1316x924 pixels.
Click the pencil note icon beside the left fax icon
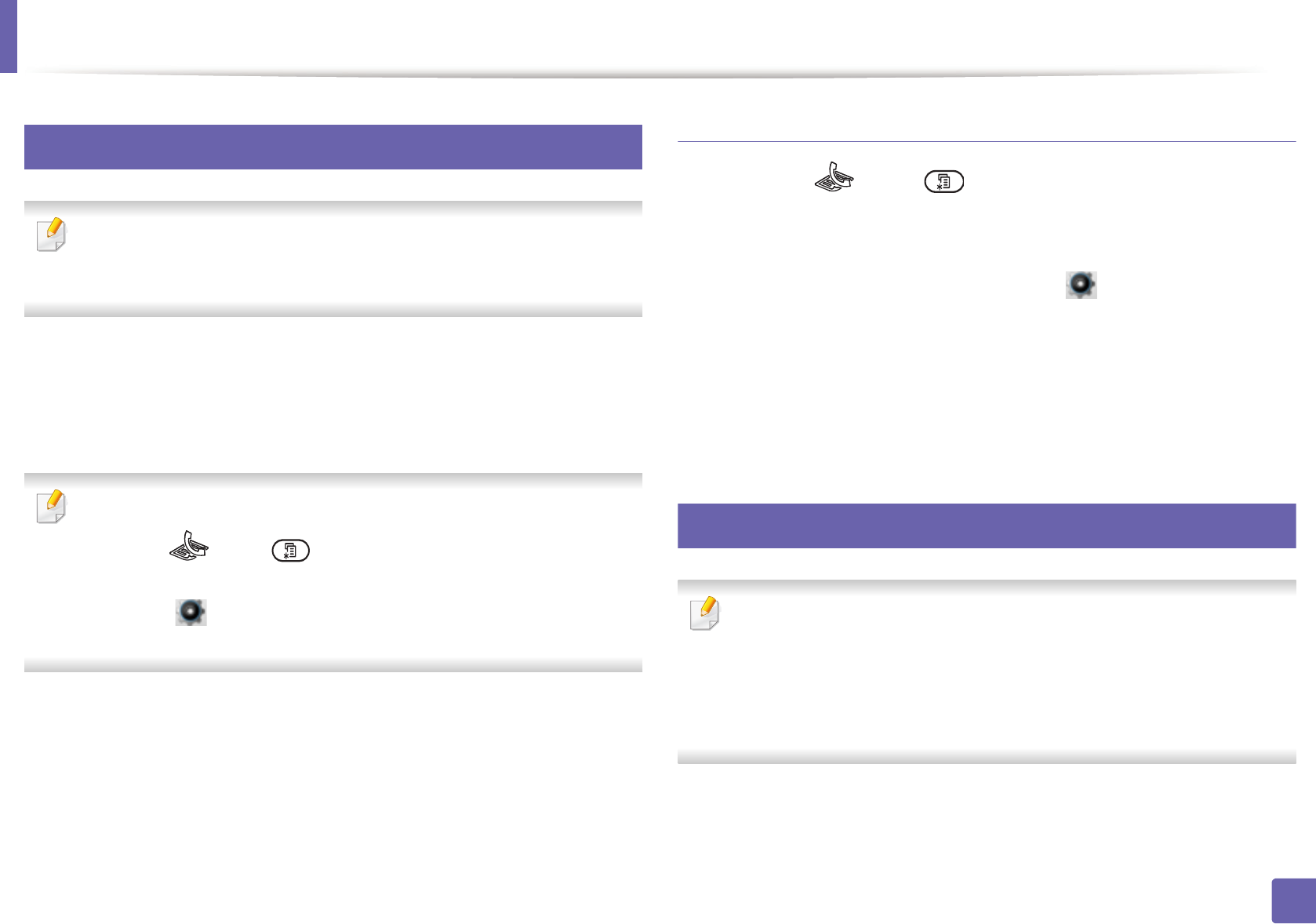(x=52, y=507)
